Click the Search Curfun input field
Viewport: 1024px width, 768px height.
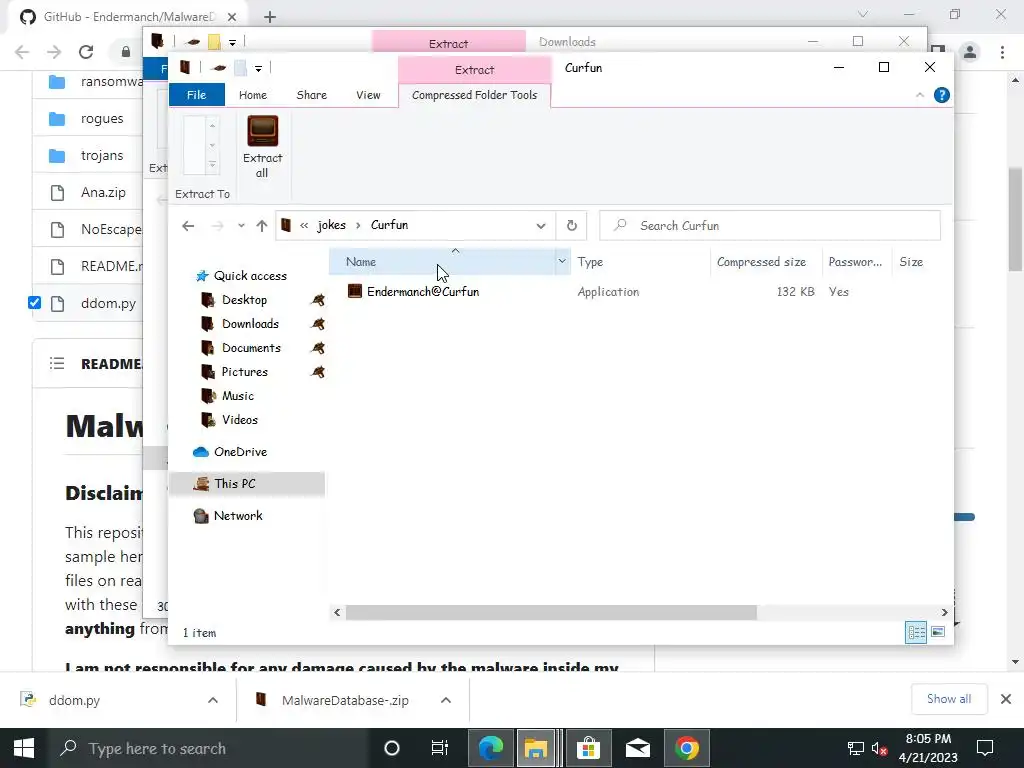(x=770, y=225)
